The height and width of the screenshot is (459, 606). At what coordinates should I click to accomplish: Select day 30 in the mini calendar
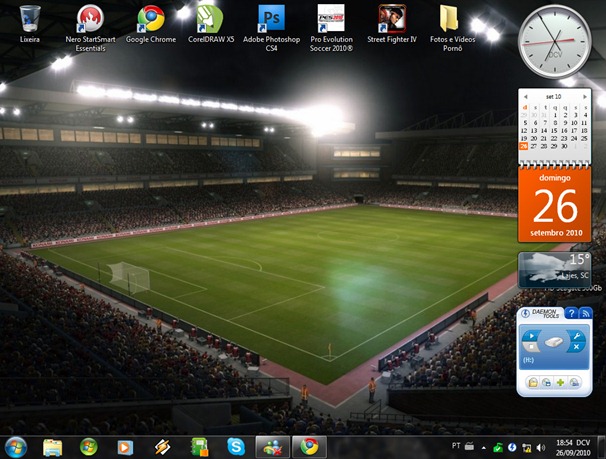(564, 146)
